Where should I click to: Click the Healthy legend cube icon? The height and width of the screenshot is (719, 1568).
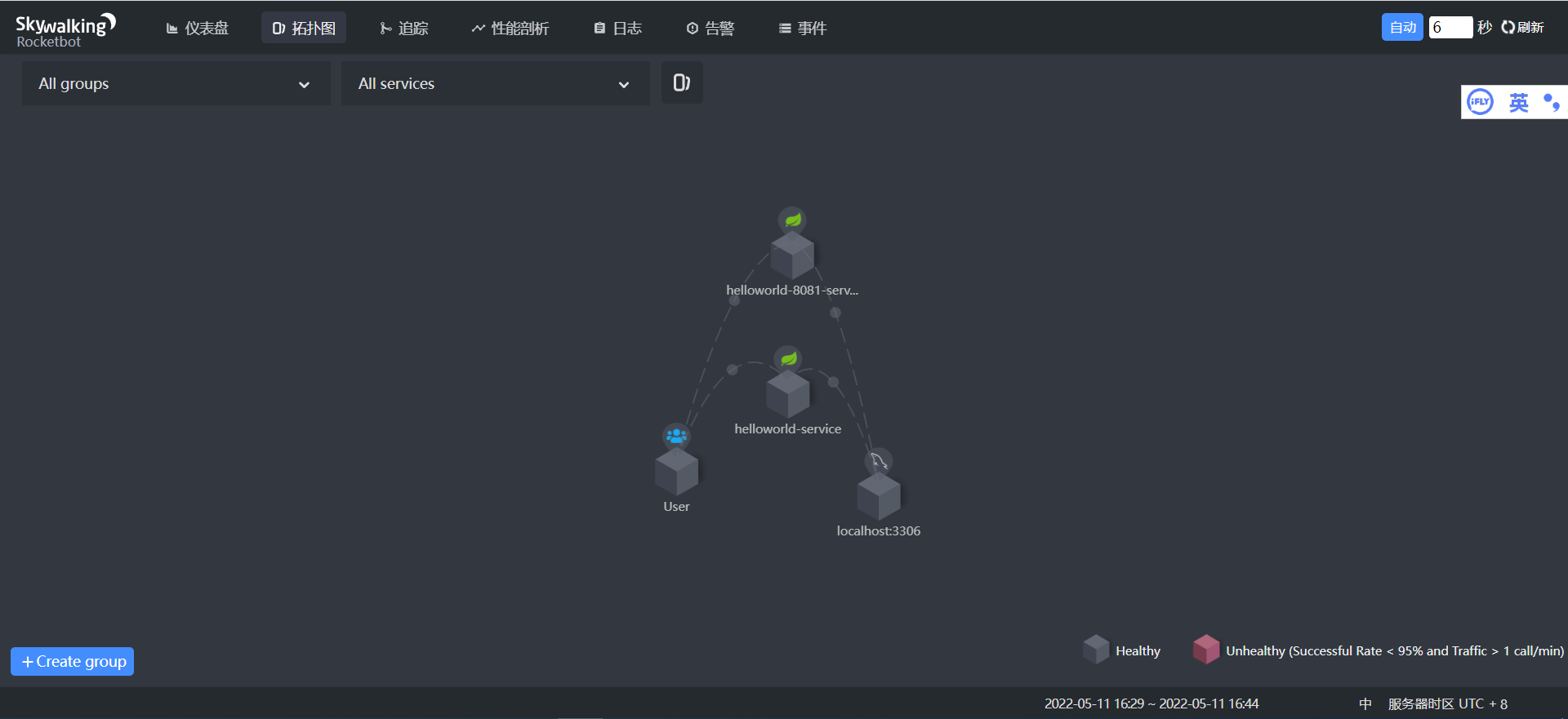pyautogui.click(x=1096, y=650)
